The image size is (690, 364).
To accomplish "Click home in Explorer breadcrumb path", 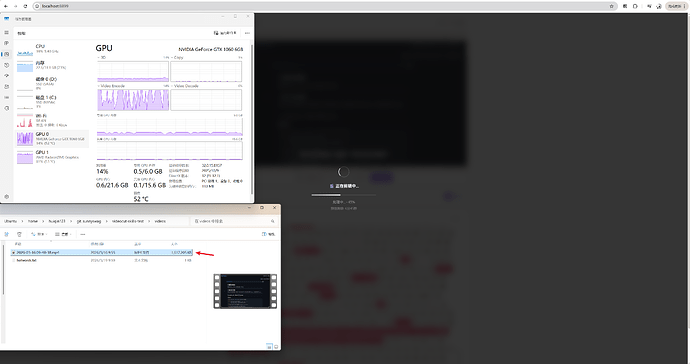I will (x=33, y=221).
